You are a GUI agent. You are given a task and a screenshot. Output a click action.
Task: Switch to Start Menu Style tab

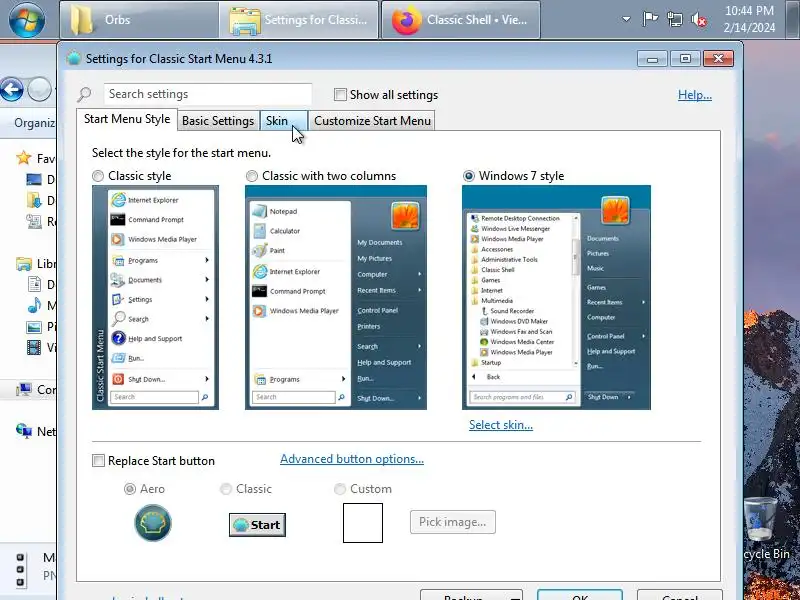click(127, 119)
